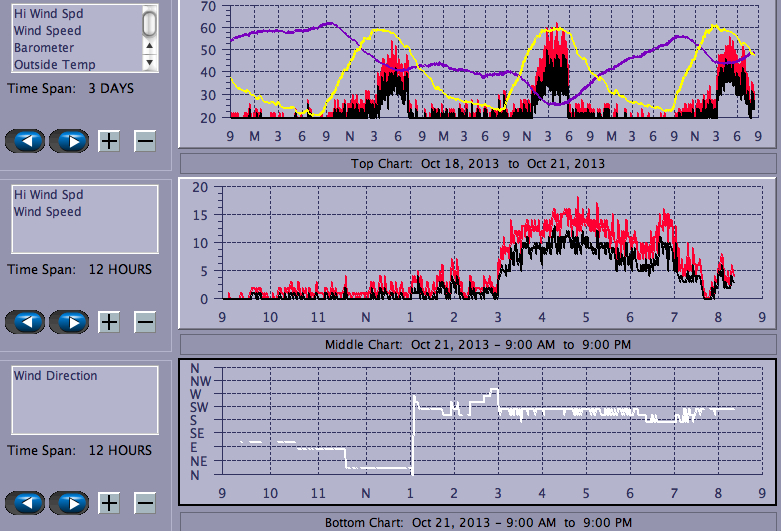Click the back arrow for the top chart
The height and width of the screenshot is (531, 781).
[27, 140]
